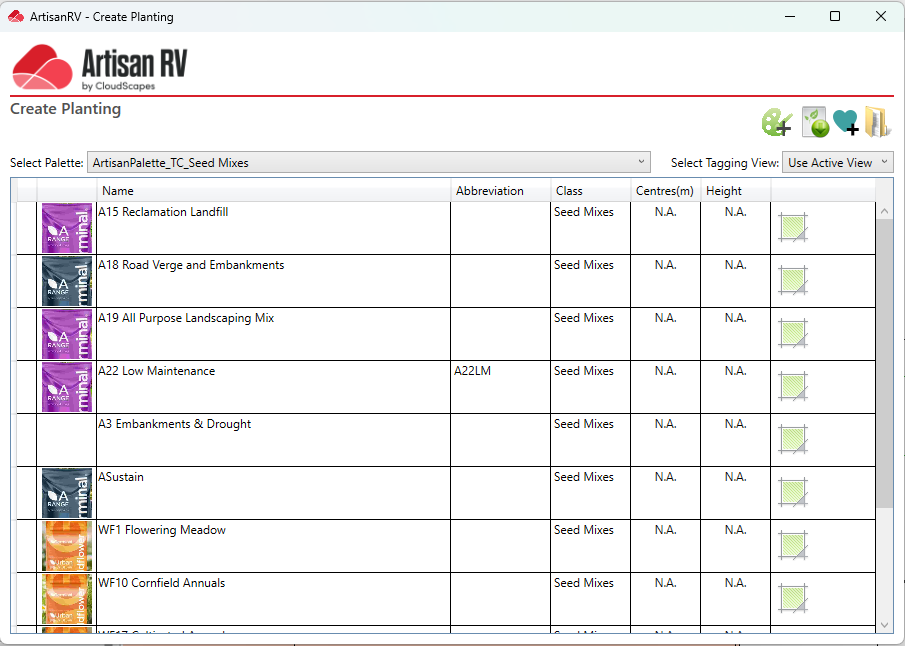Click Seed Mixes class in A15 row
905x646 pixels.
pyautogui.click(x=584, y=212)
